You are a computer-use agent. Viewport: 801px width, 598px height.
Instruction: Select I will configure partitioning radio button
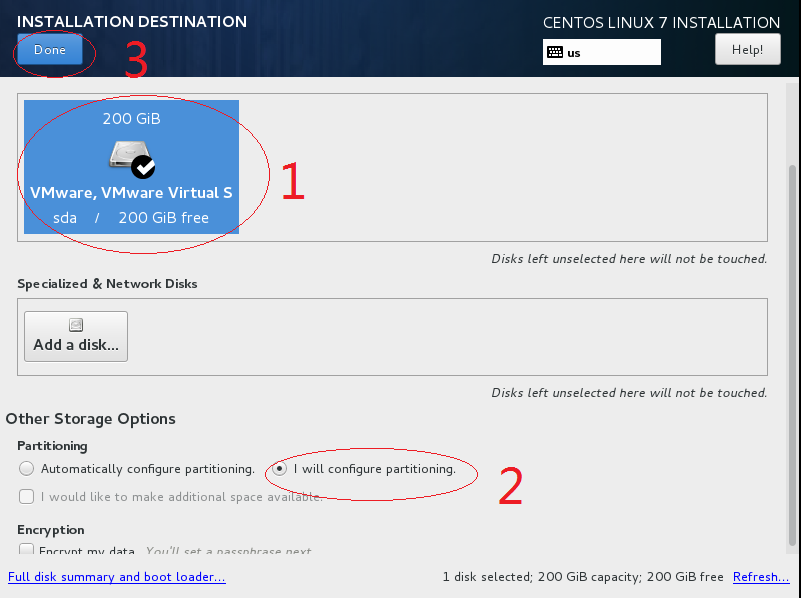pyautogui.click(x=279, y=468)
